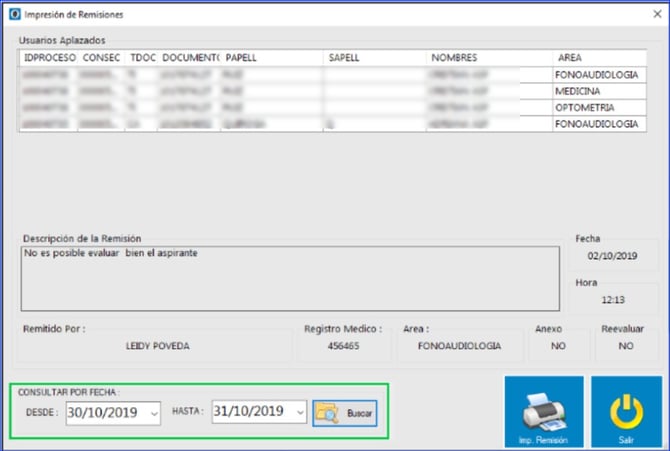Viewport: 670px width, 451px height.
Task: Click the Registro Medico field 456465
Action: tap(343, 346)
